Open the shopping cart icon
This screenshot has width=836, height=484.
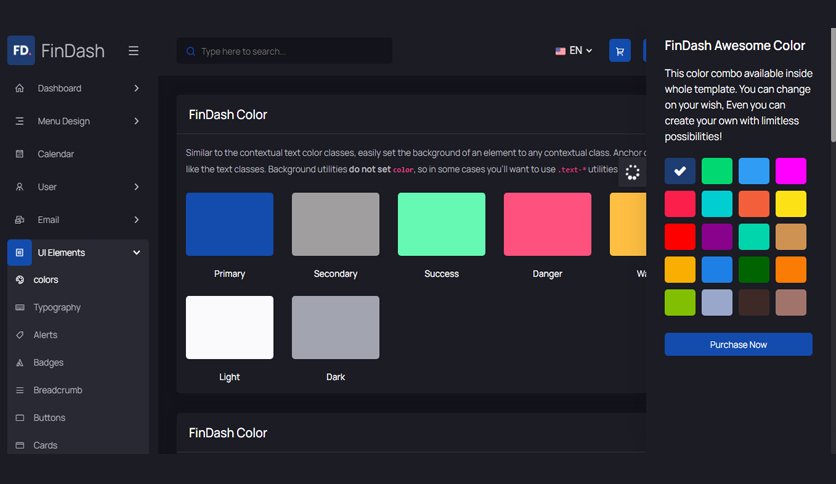click(x=620, y=51)
